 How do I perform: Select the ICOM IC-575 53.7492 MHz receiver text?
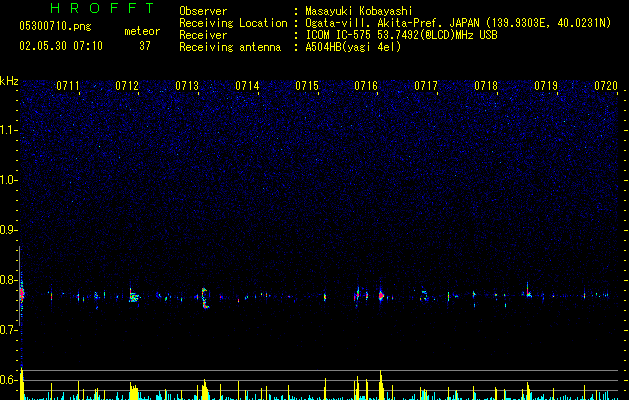pyautogui.click(x=401, y=35)
